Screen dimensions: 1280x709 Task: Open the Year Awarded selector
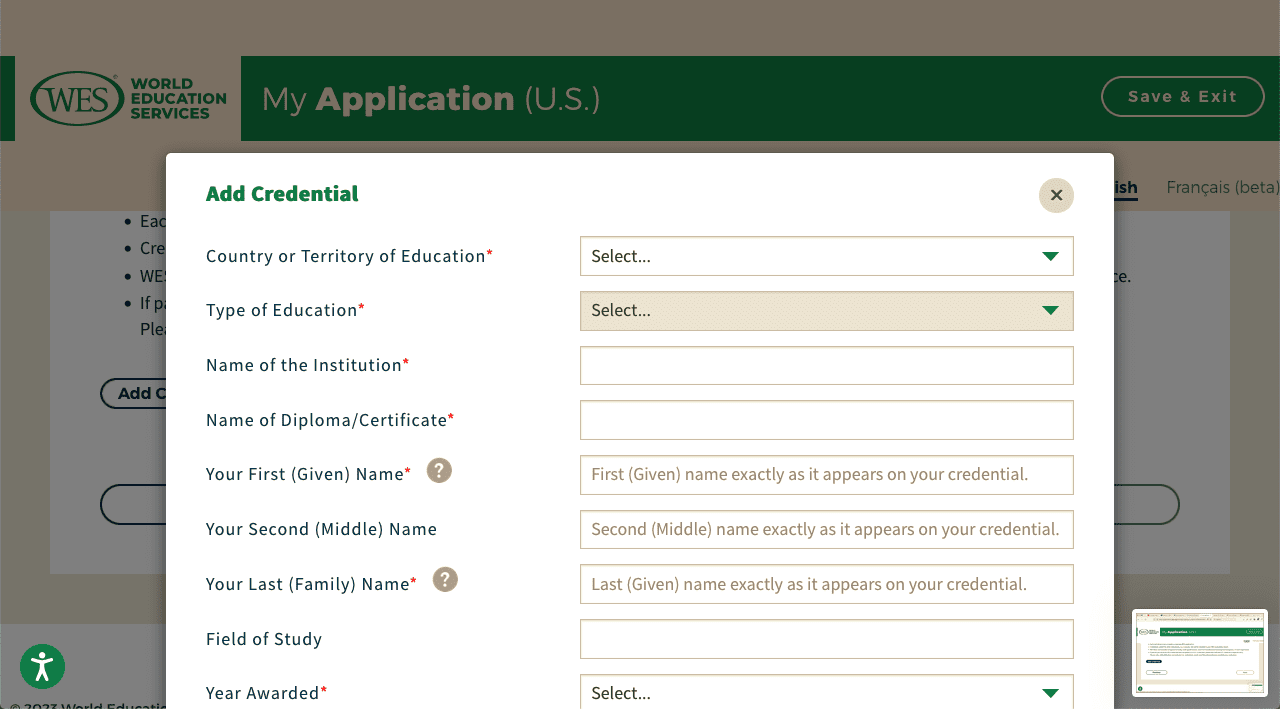(x=827, y=692)
